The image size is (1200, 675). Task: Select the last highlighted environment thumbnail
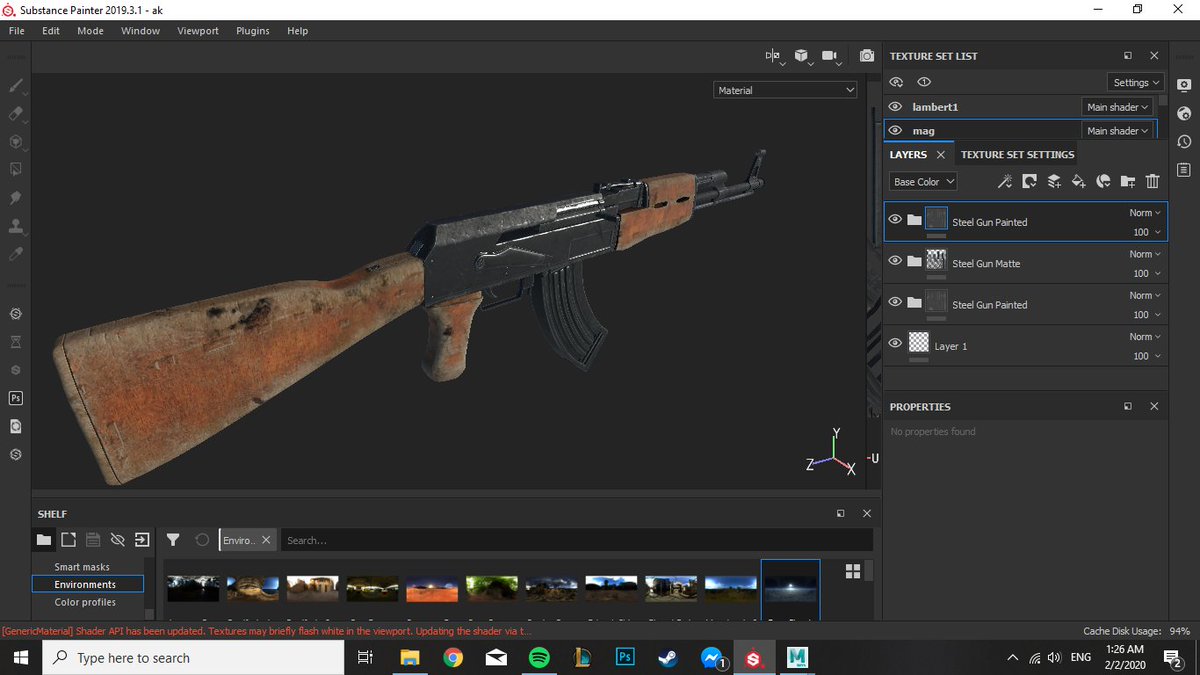click(790, 588)
